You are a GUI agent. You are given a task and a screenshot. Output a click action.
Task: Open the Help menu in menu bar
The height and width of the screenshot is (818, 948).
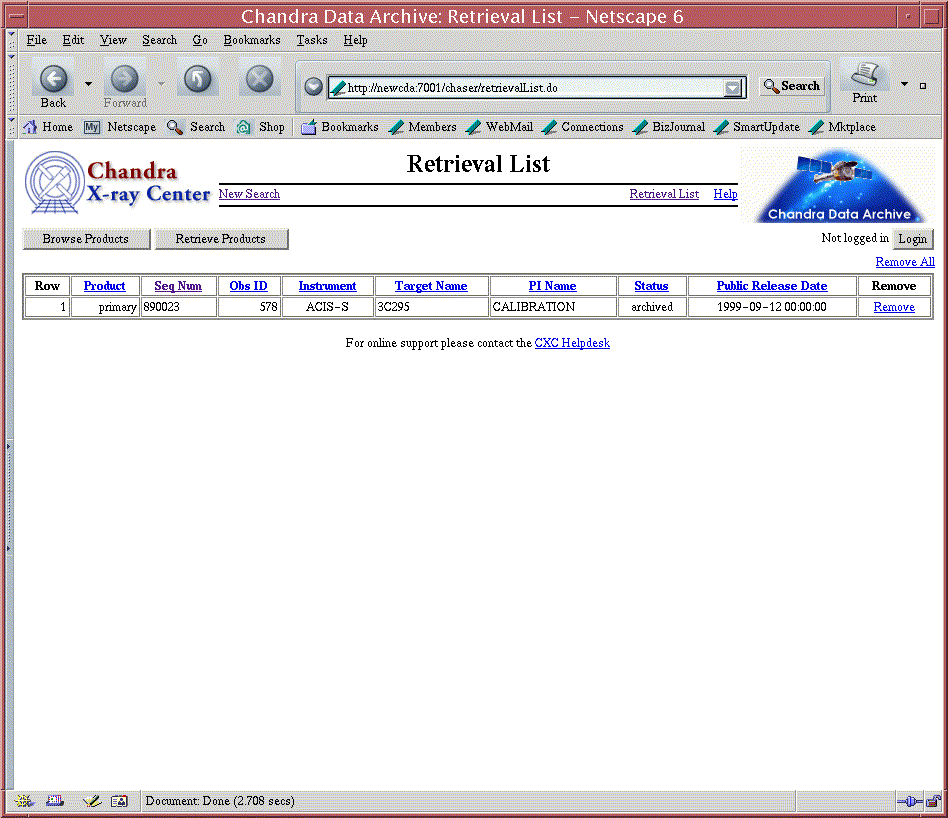pyautogui.click(x=356, y=40)
